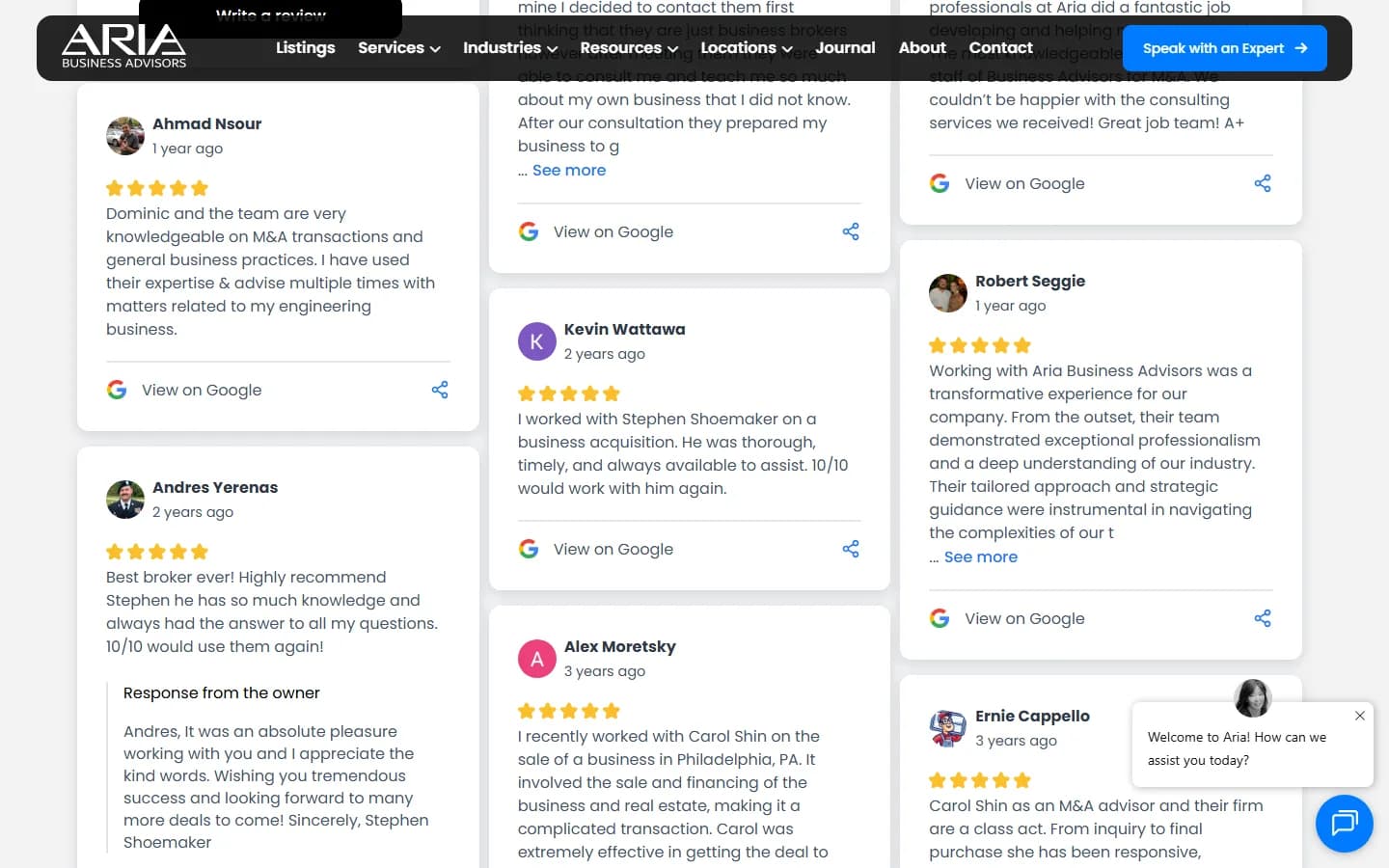Expand See more in the top middle review

[569, 170]
